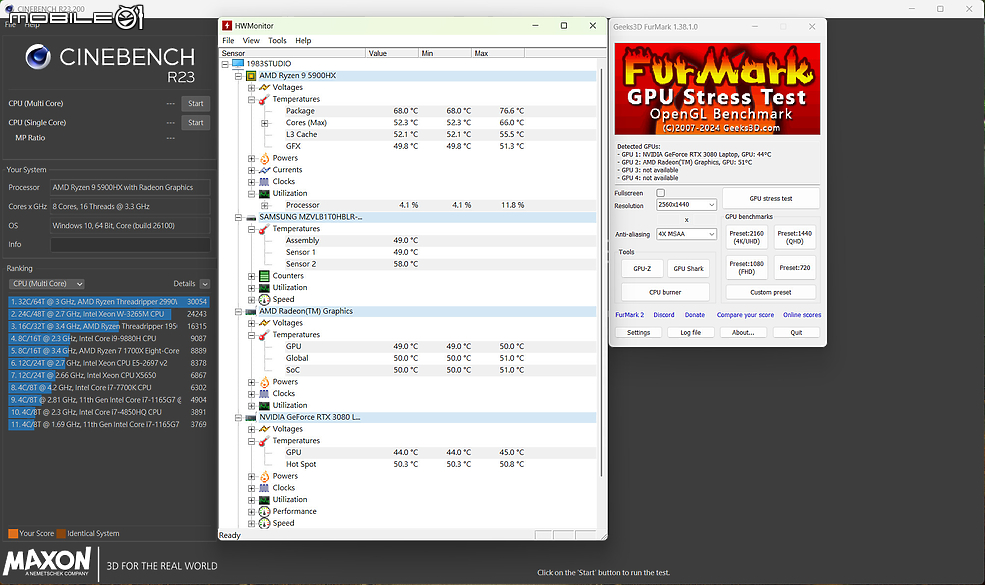Click the Cinebench logo sphere icon

click(x=38, y=57)
